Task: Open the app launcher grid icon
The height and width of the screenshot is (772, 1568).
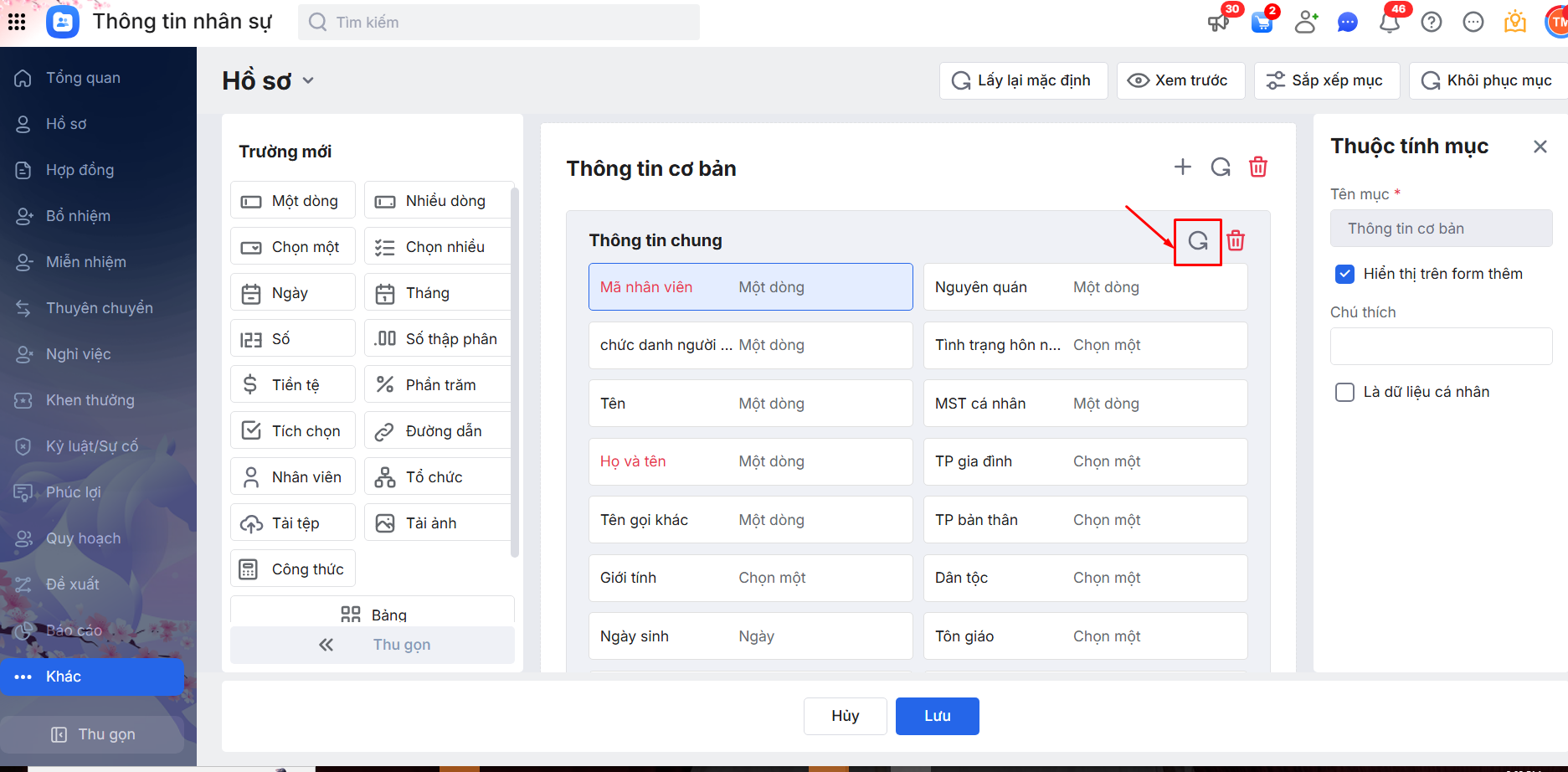Action: click(x=17, y=22)
